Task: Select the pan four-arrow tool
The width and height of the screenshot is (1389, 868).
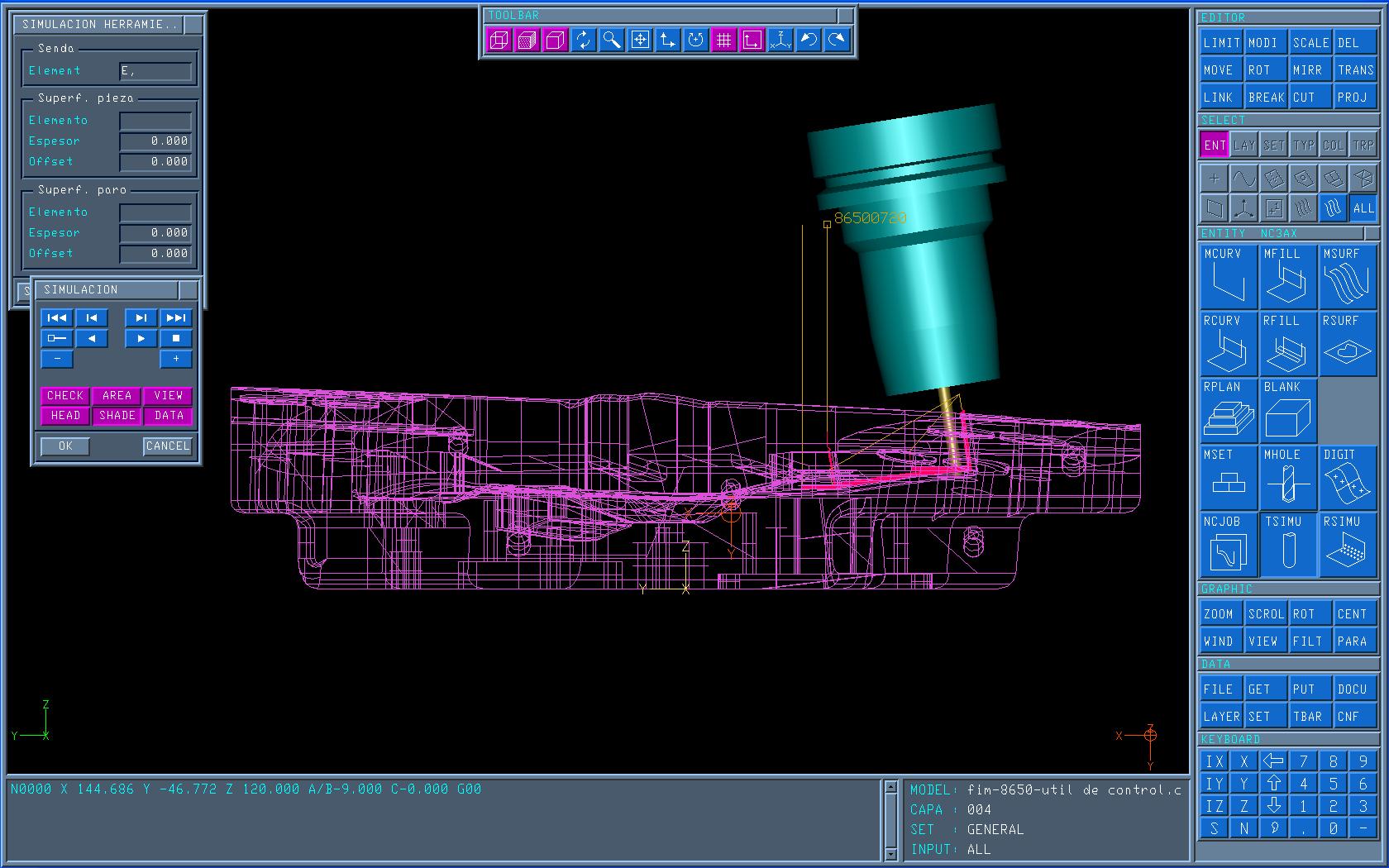Action: pos(640,40)
